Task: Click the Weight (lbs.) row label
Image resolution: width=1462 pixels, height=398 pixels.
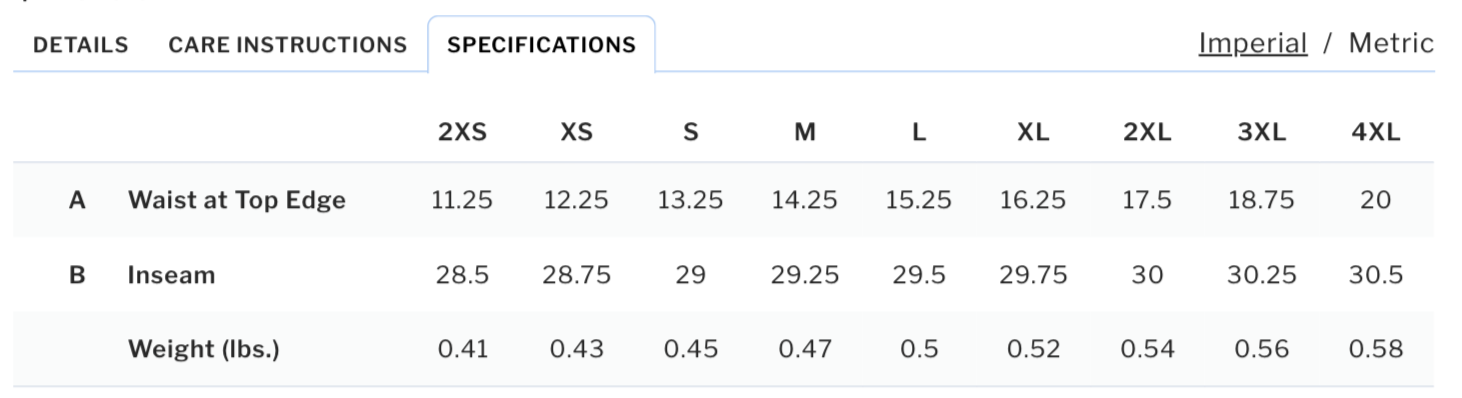Action: point(204,350)
